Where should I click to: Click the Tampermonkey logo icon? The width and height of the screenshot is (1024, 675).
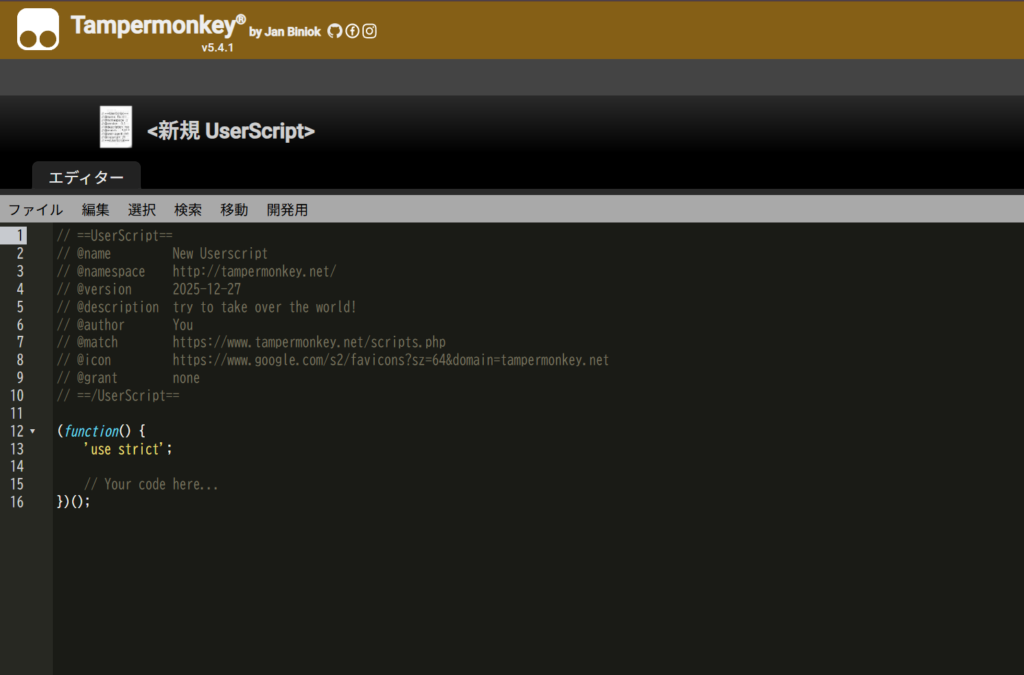(38, 29)
